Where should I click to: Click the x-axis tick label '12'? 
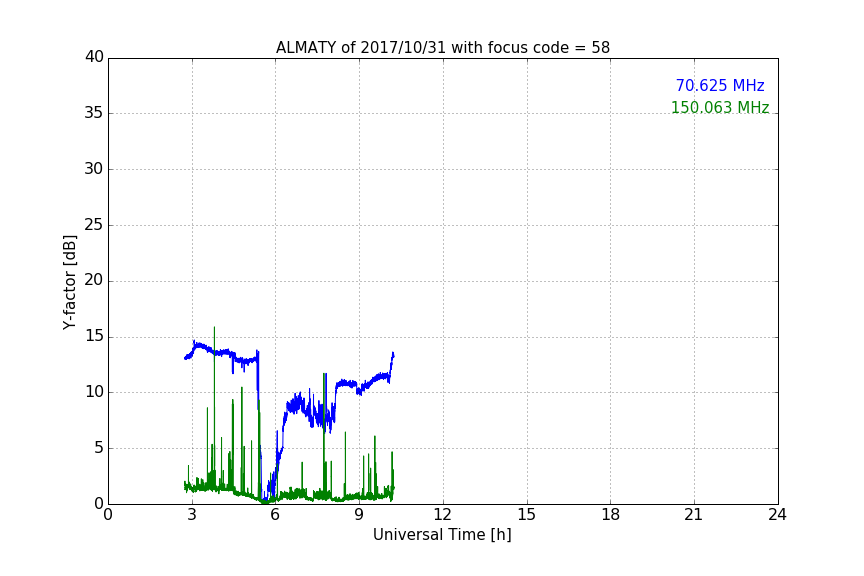[442, 515]
